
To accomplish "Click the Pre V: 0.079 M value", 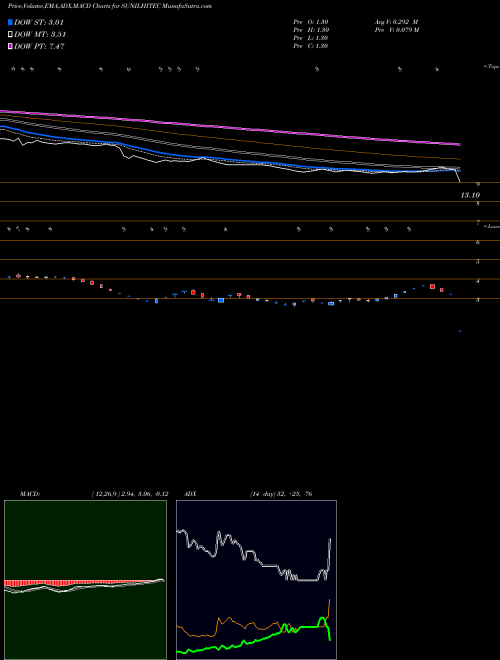I will click(396, 30).
